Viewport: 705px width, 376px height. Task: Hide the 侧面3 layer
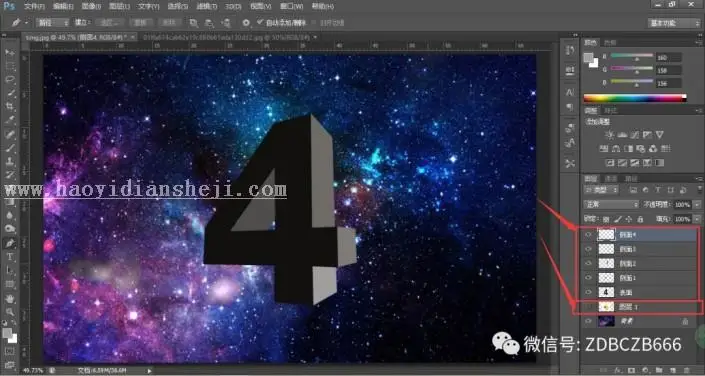[588, 249]
